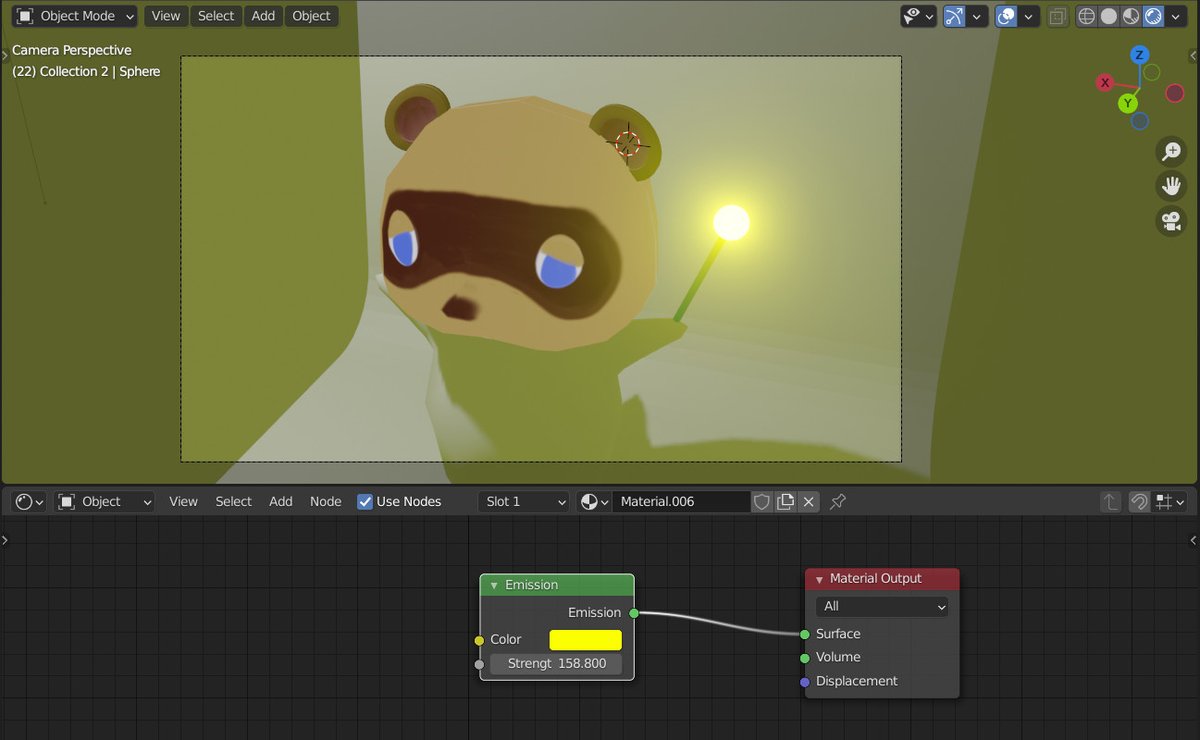1200x740 pixels.
Task: Go to parent node tree arrow icon
Action: click(1111, 501)
